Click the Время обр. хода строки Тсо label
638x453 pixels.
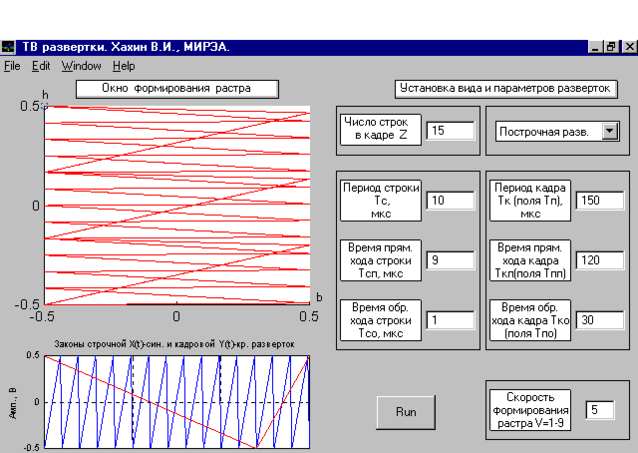coord(380,320)
